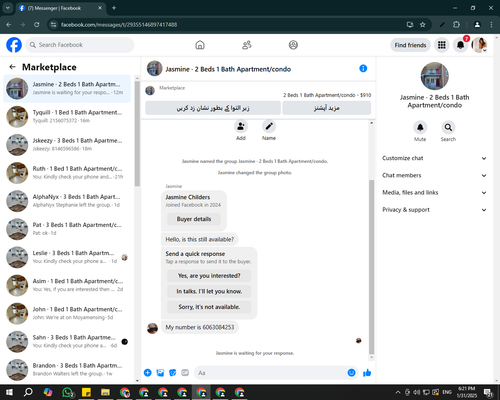Image resolution: width=500 pixels, height=400 pixels.
Task: Send quick response 'Sorry, it's not available.'
Action: pos(209,307)
